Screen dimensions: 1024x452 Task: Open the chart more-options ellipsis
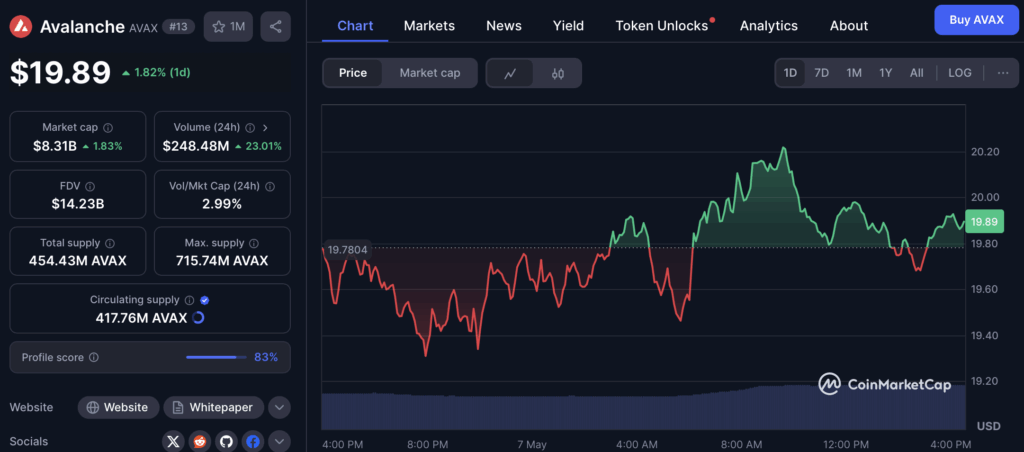pos(1003,73)
